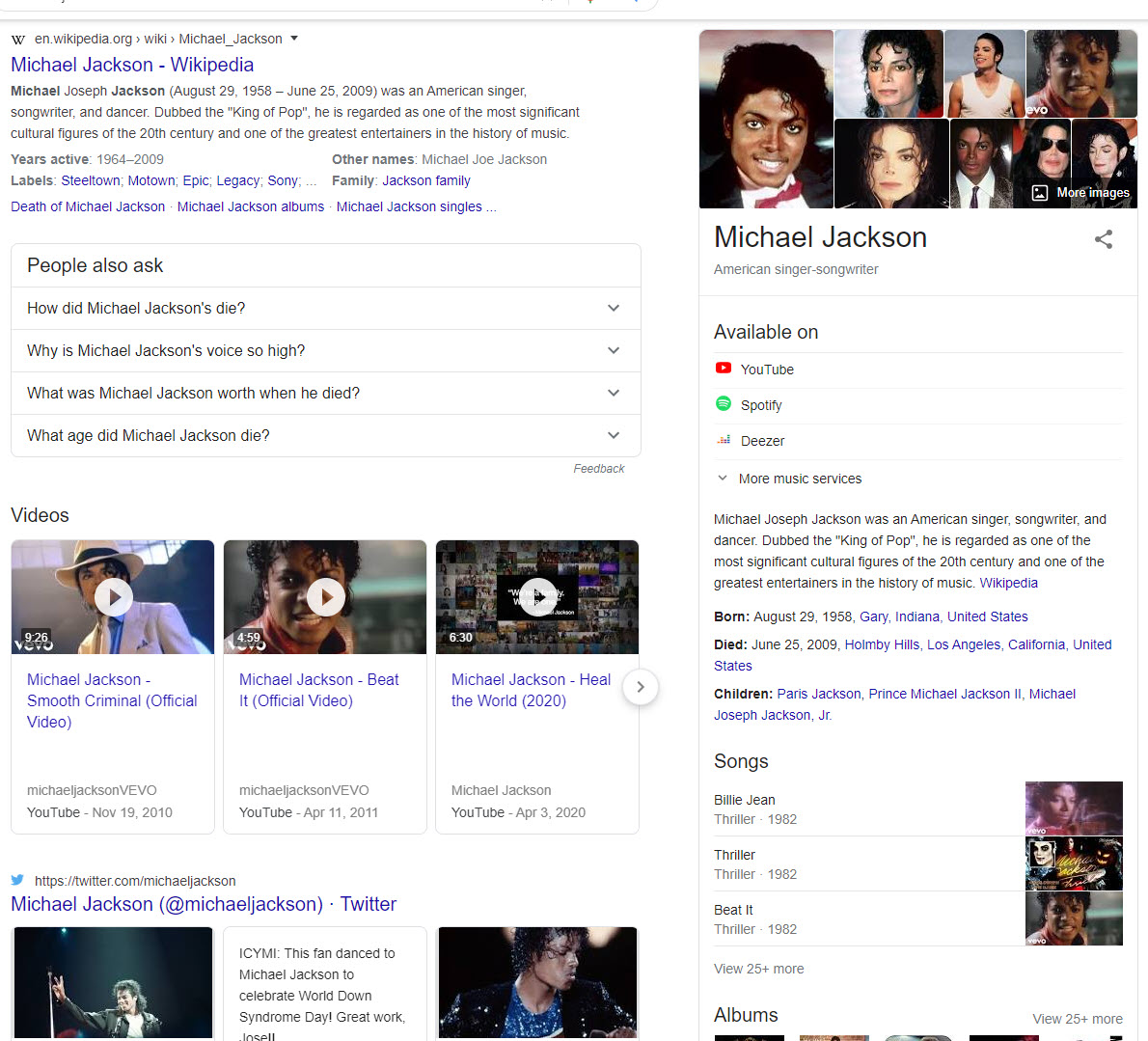1148x1041 pixels.
Task: Open the Prince Michael Jackson II link
Action: [944, 694]
